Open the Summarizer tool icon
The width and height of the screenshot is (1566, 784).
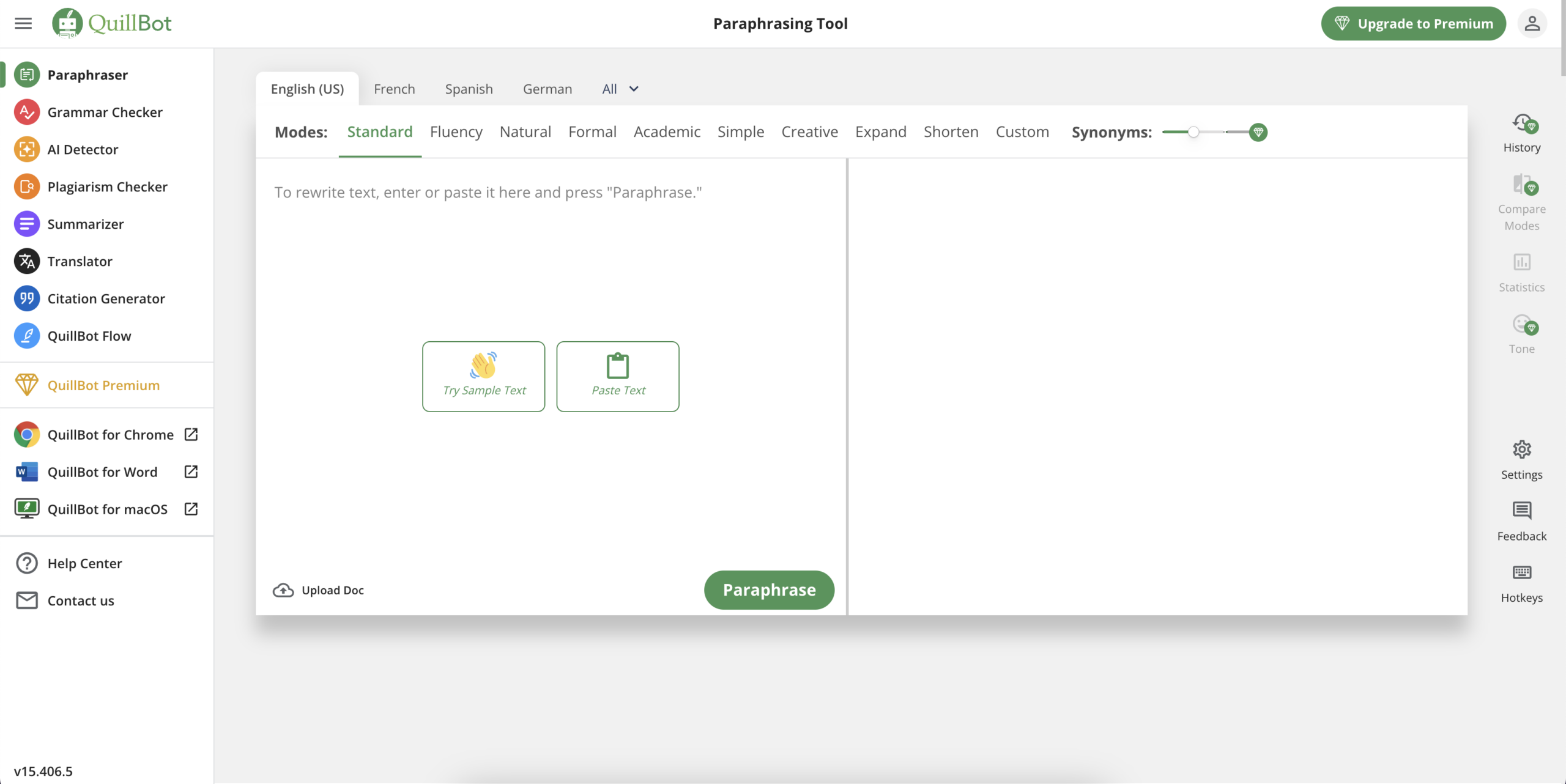(27, 224)
